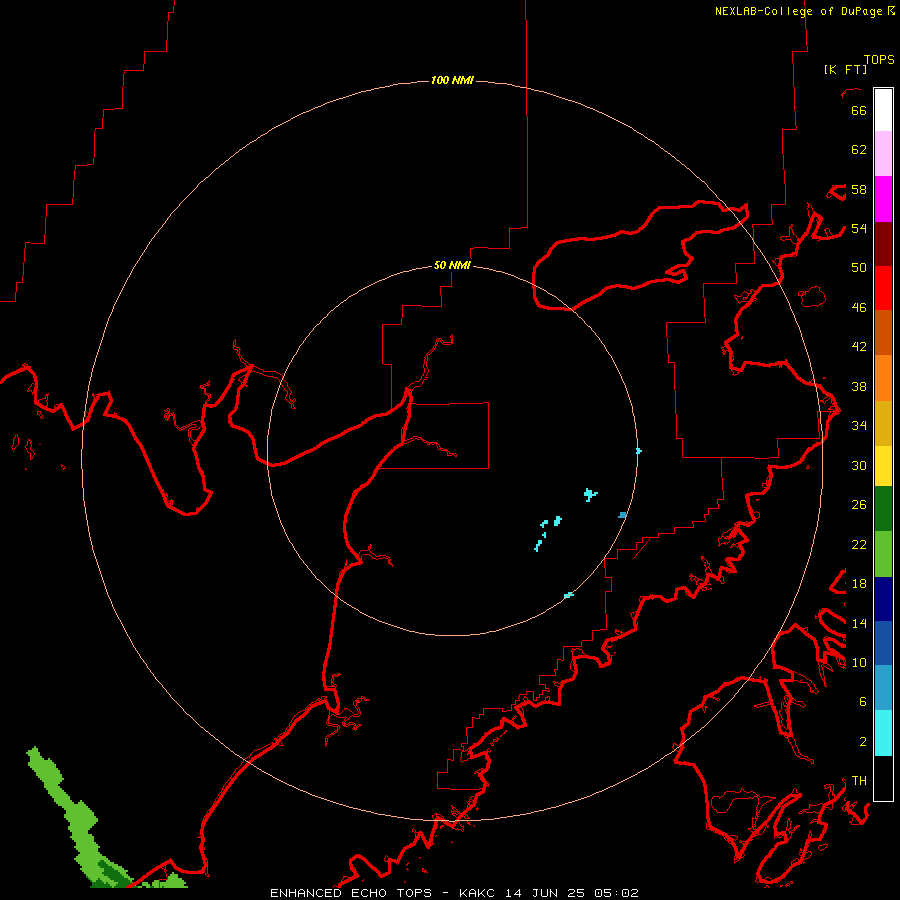Click the '34' legend value label

pyautogui.click(x=859, y=426)
